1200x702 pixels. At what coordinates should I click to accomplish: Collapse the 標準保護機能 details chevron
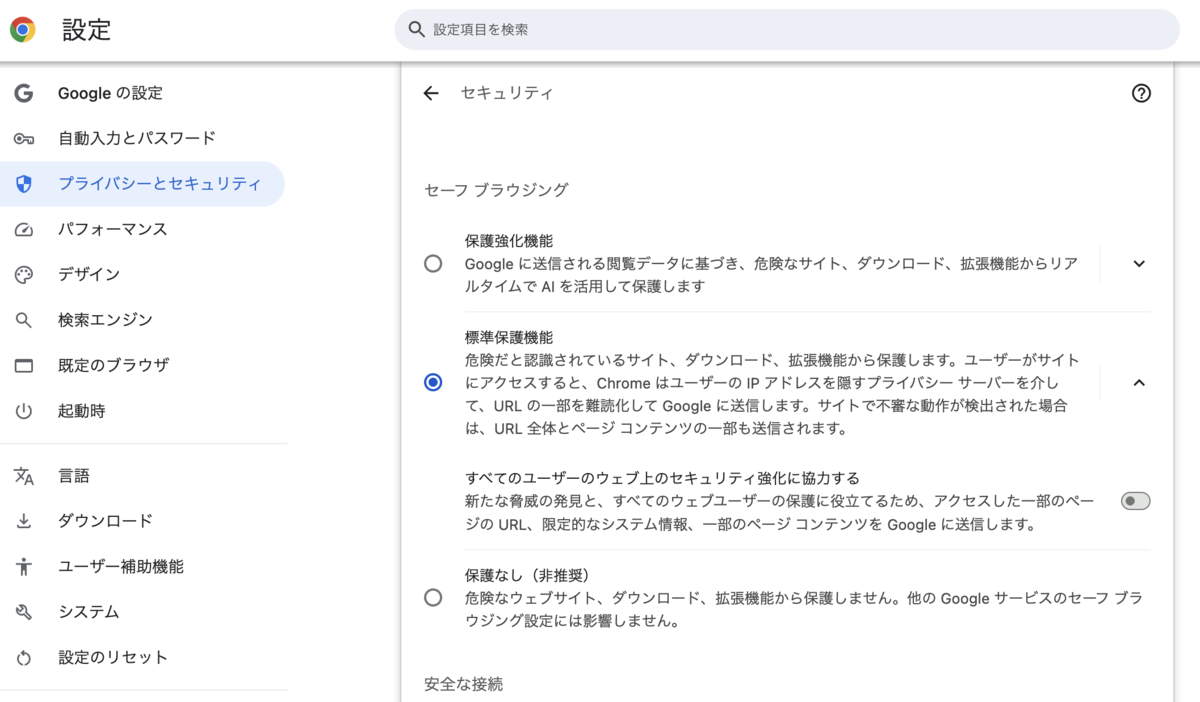click(x=1139, y=382)
